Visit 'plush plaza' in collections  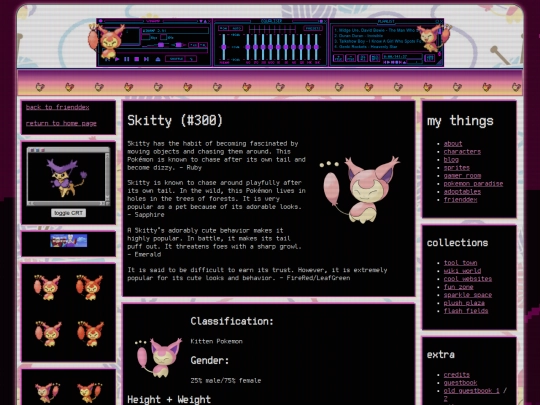coord(464,303)
